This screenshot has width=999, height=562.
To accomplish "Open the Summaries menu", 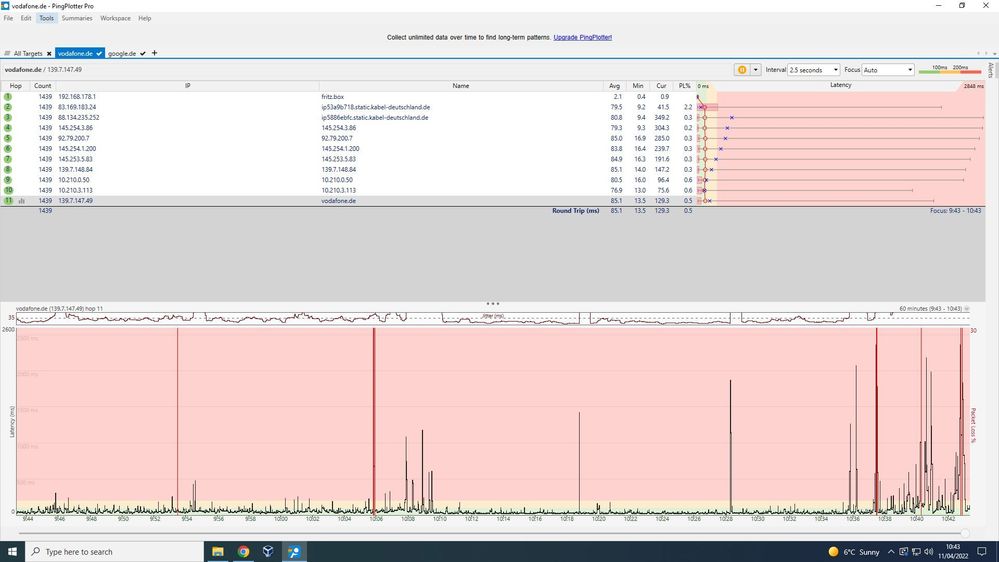I will pos(76,18).
